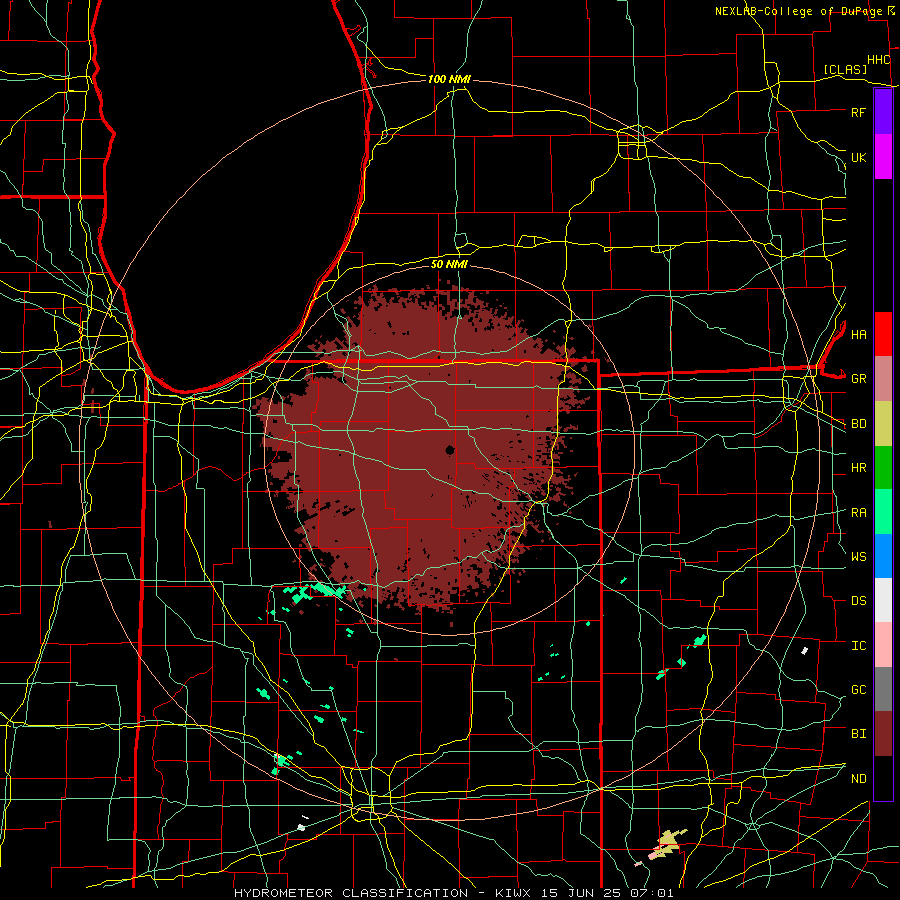The width and height of the screenshot is (900, 900).
Task: Click the "NEXLAB-College of DuPage" credit text
Action: (798, 11)
